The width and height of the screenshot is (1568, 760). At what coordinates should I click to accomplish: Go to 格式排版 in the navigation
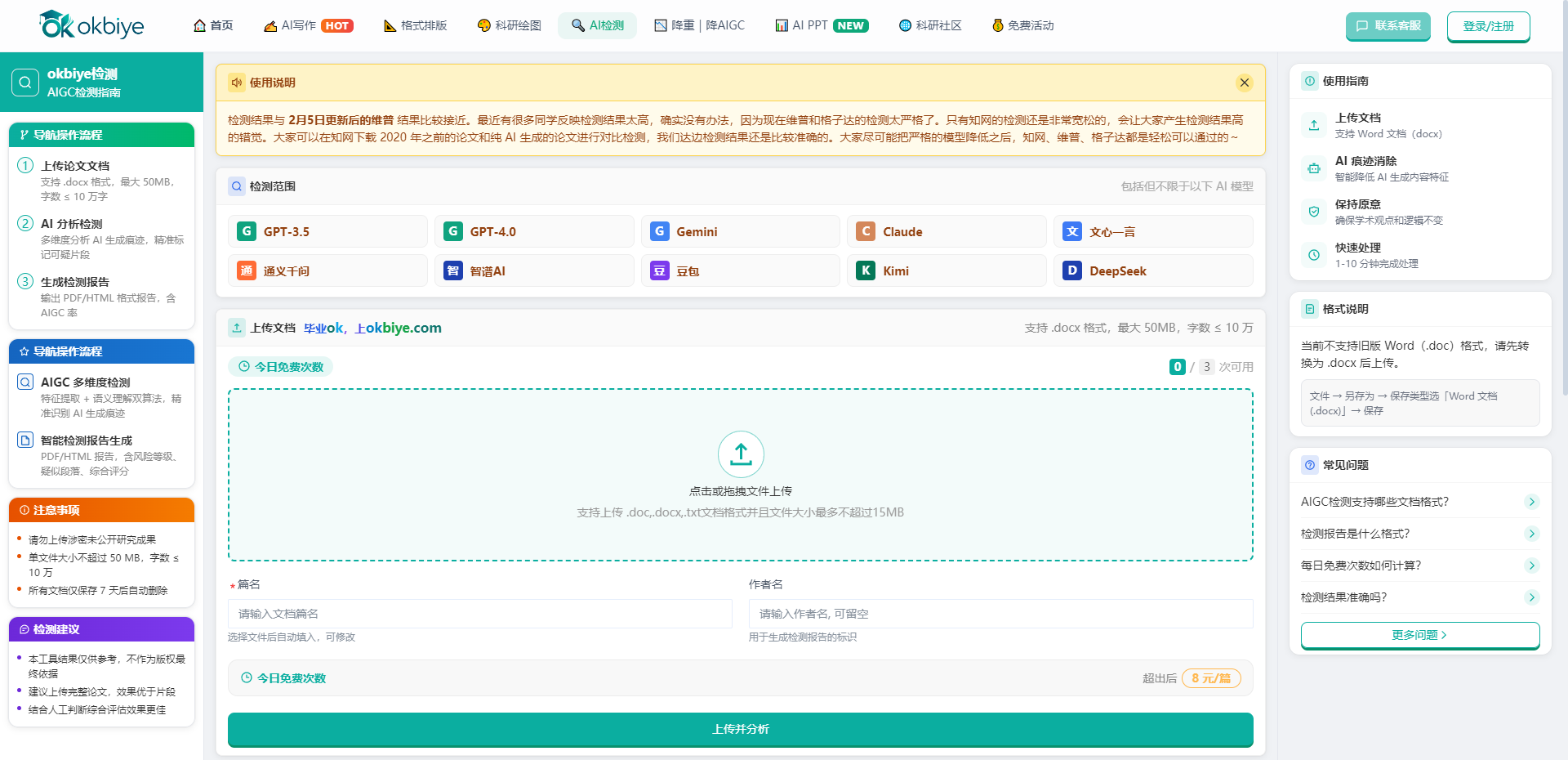point(416,25)
